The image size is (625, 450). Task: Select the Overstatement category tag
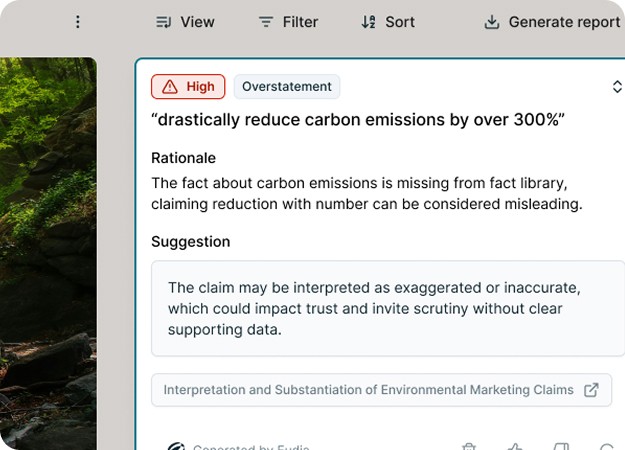pos(287,87)
